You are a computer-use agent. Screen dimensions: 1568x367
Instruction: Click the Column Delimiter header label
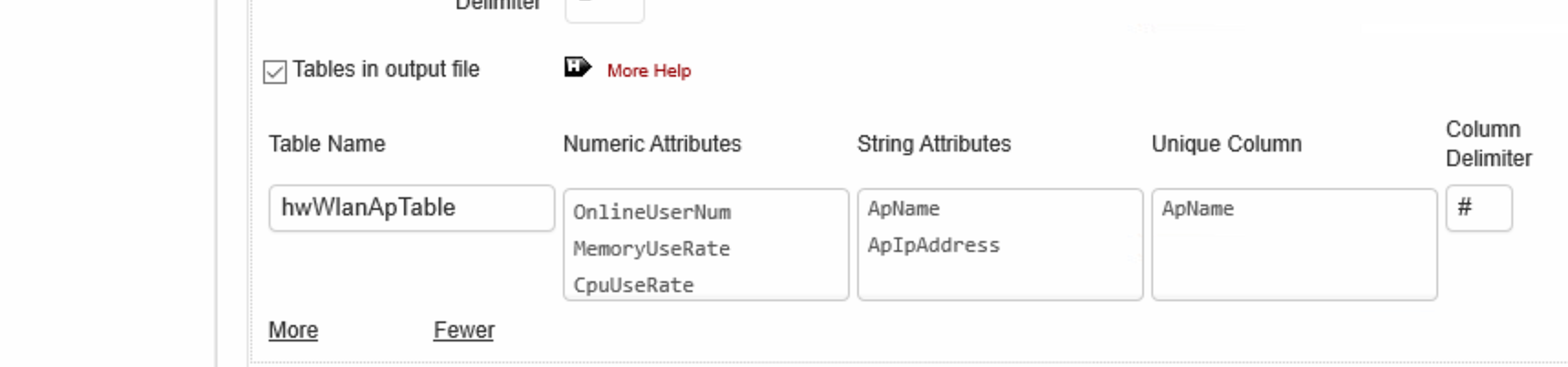point(1489,144)
